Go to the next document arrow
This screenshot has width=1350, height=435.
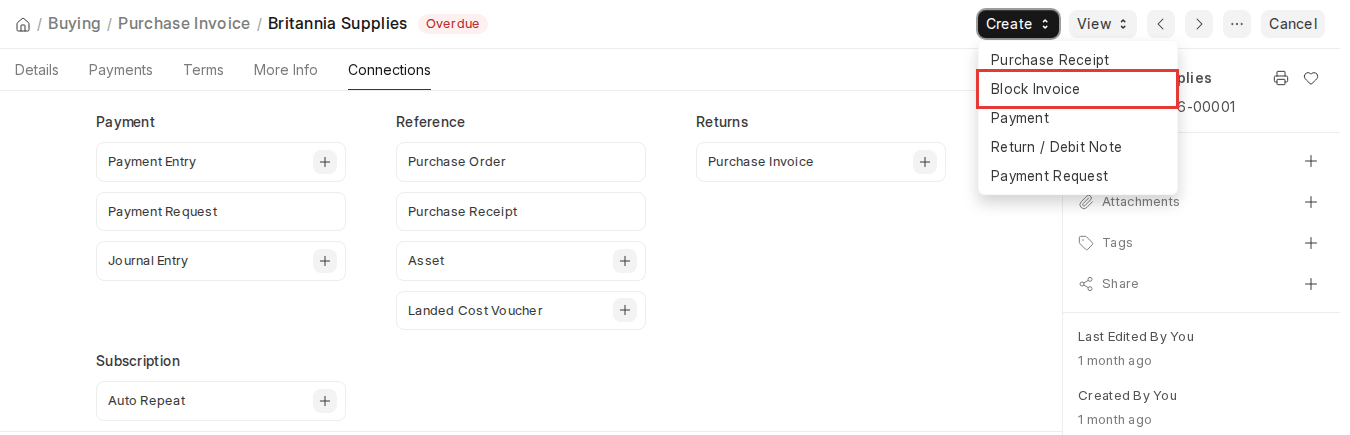(1199, 24)
